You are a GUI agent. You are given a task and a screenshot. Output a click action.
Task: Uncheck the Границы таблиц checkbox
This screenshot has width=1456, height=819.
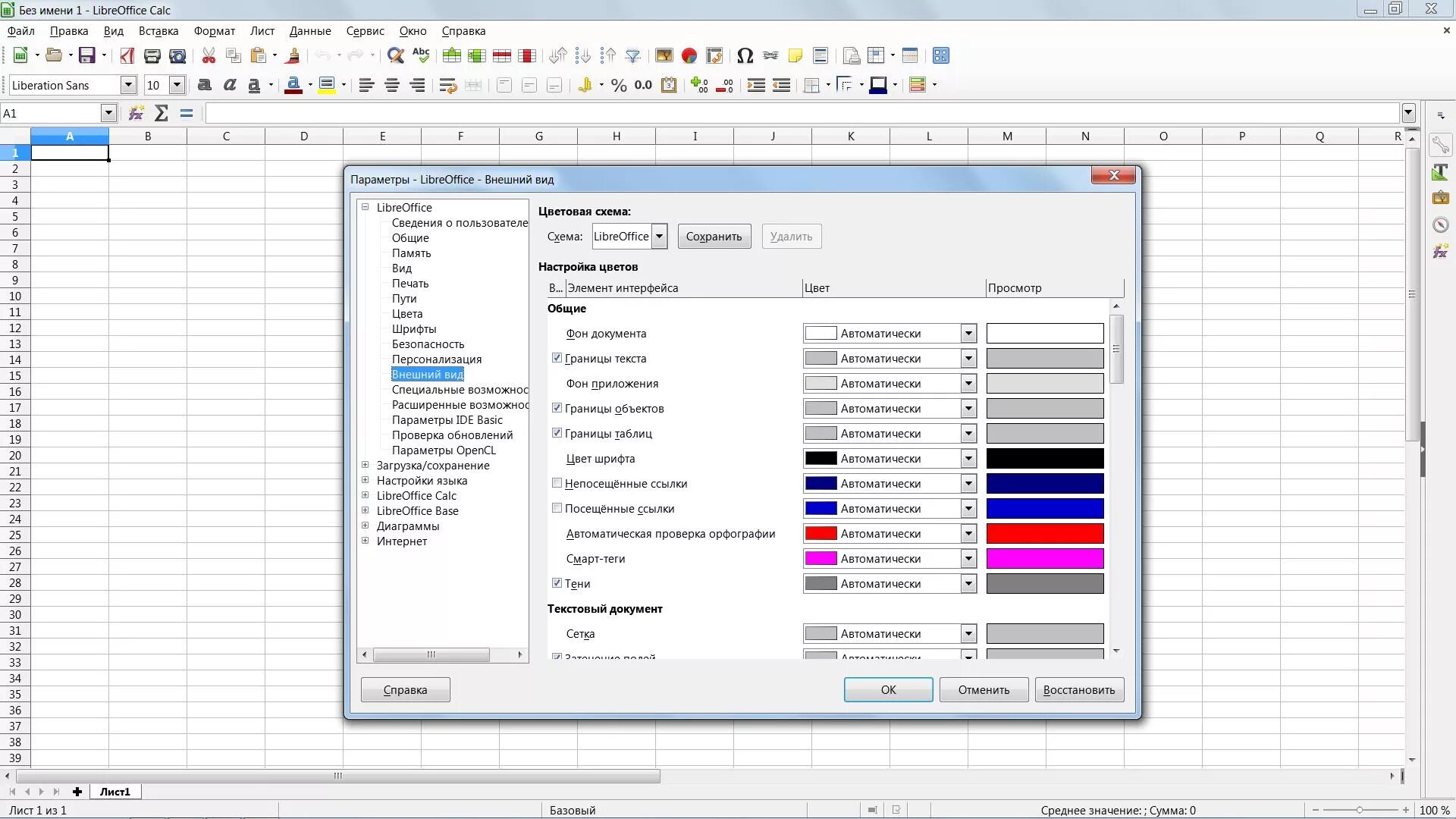(557, 433)
